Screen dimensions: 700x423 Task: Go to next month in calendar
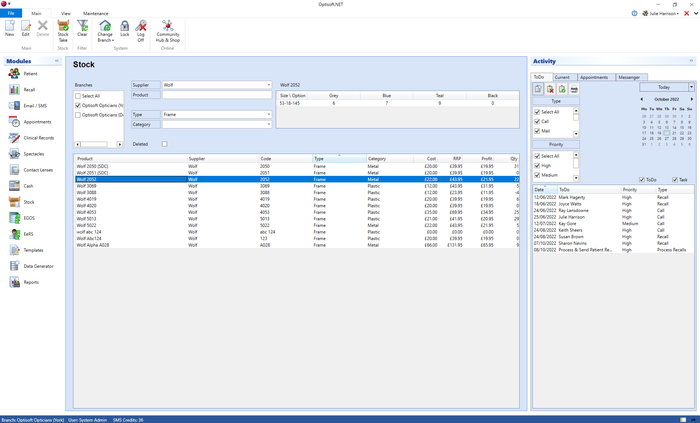692,99
